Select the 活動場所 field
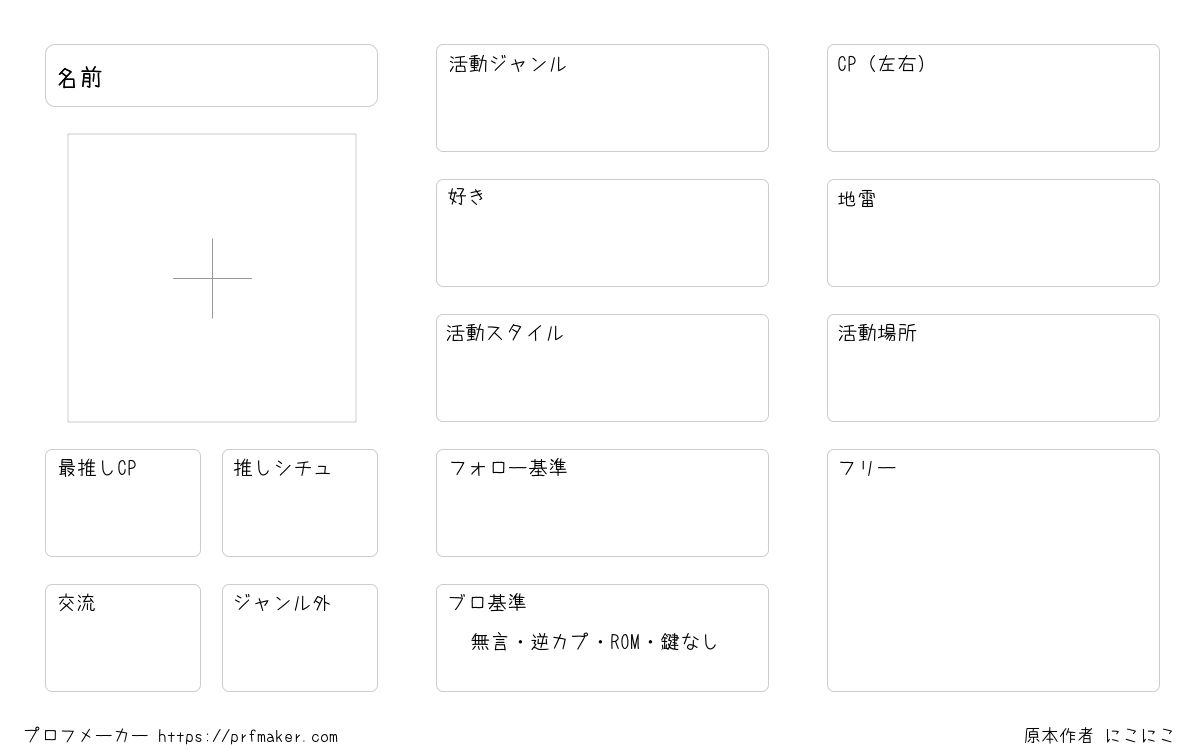 pos(993,368)
